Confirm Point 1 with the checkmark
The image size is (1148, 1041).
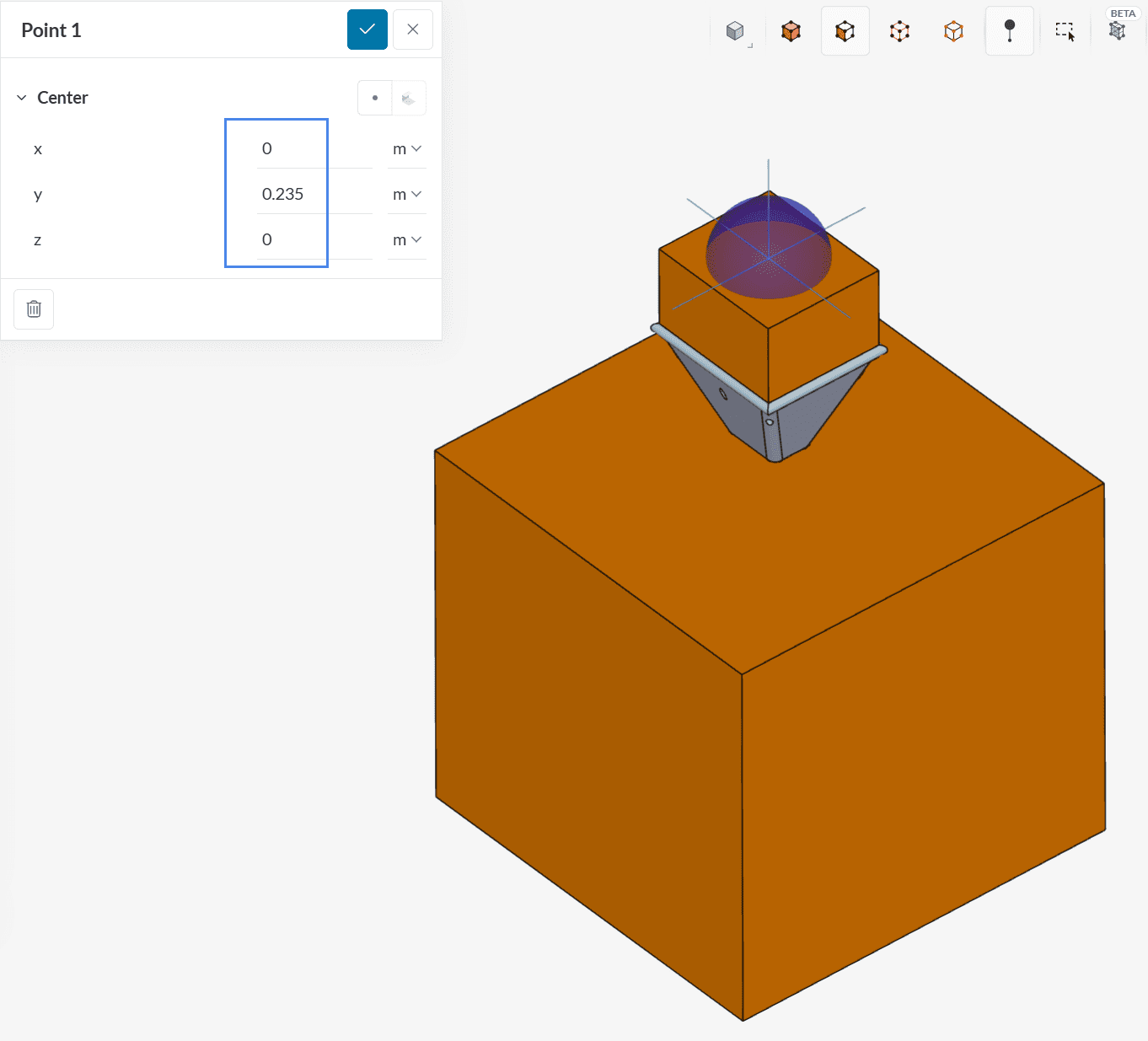367,30
